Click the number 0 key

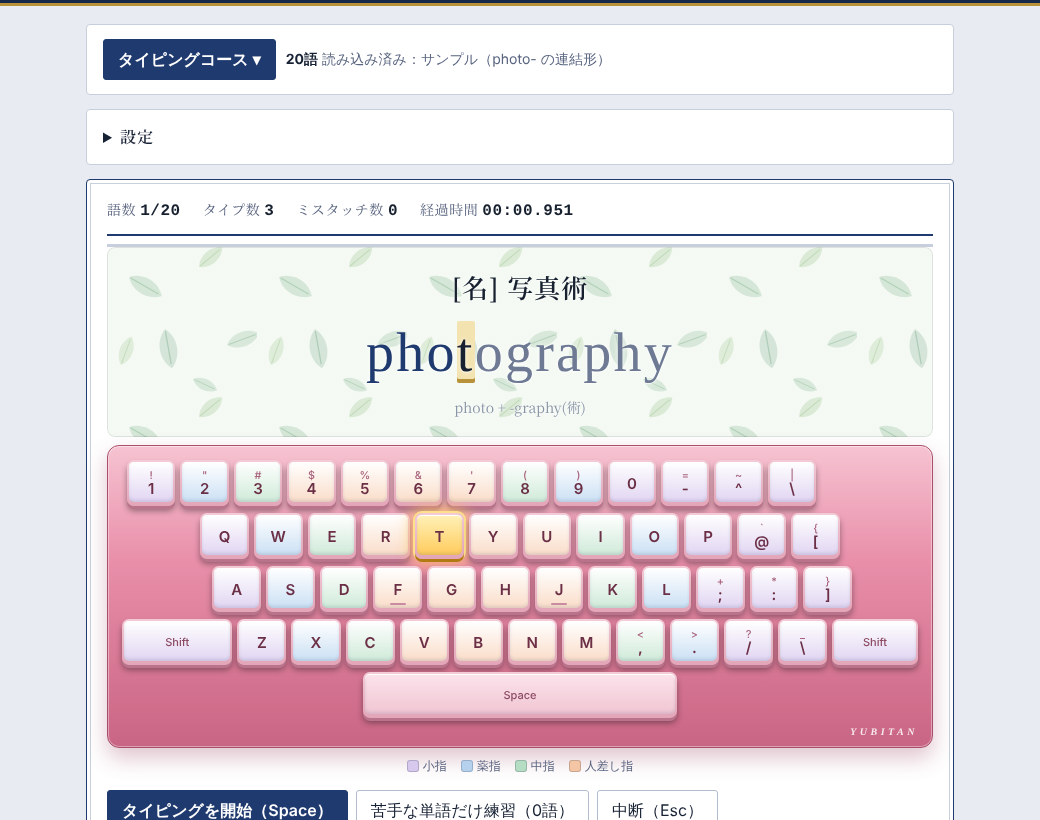coord(632,483)
